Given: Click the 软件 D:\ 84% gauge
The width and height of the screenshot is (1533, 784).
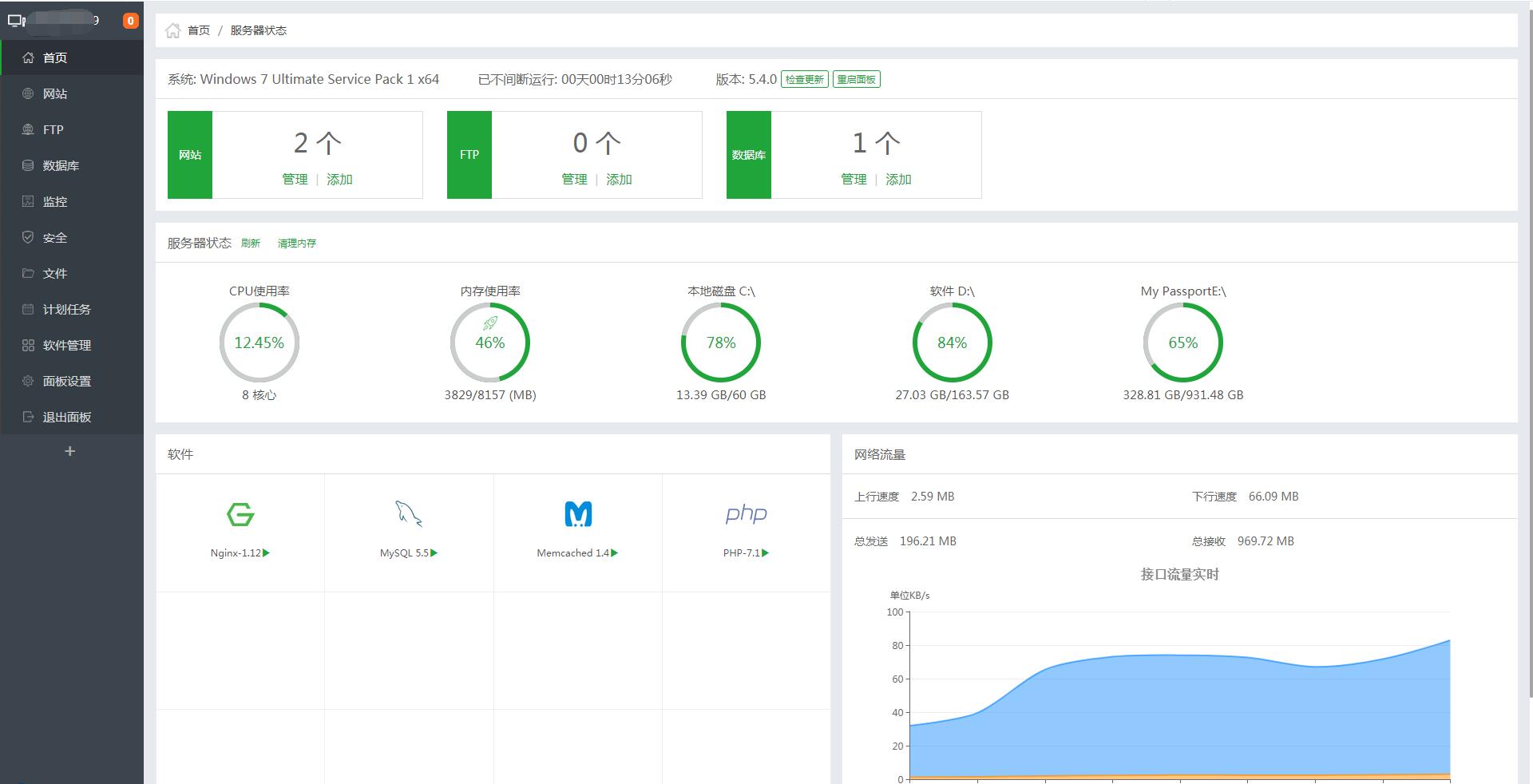Looking at the screenshot, I should coord(952,343).
